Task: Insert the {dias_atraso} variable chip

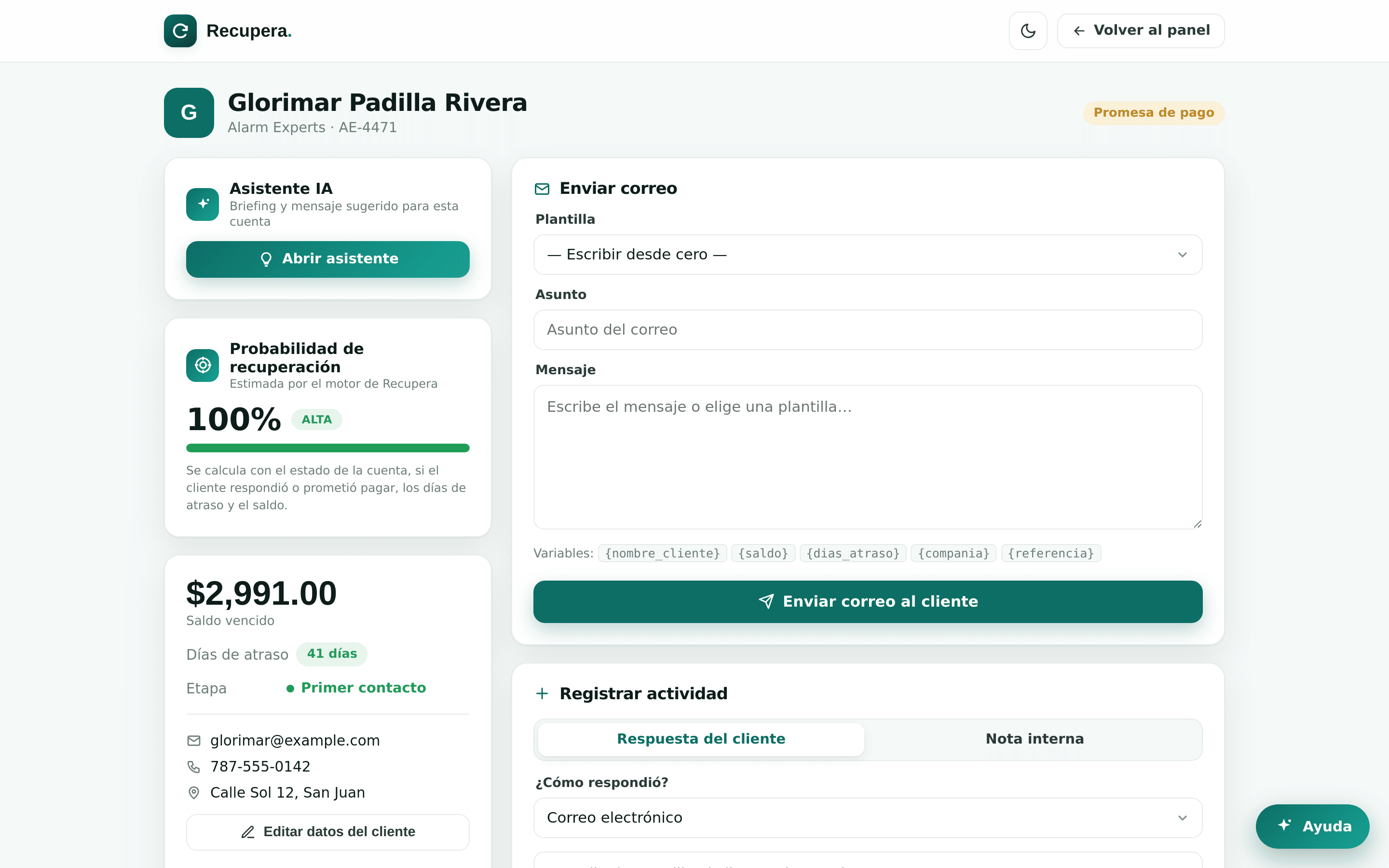Action: click(x=853, y=554)
